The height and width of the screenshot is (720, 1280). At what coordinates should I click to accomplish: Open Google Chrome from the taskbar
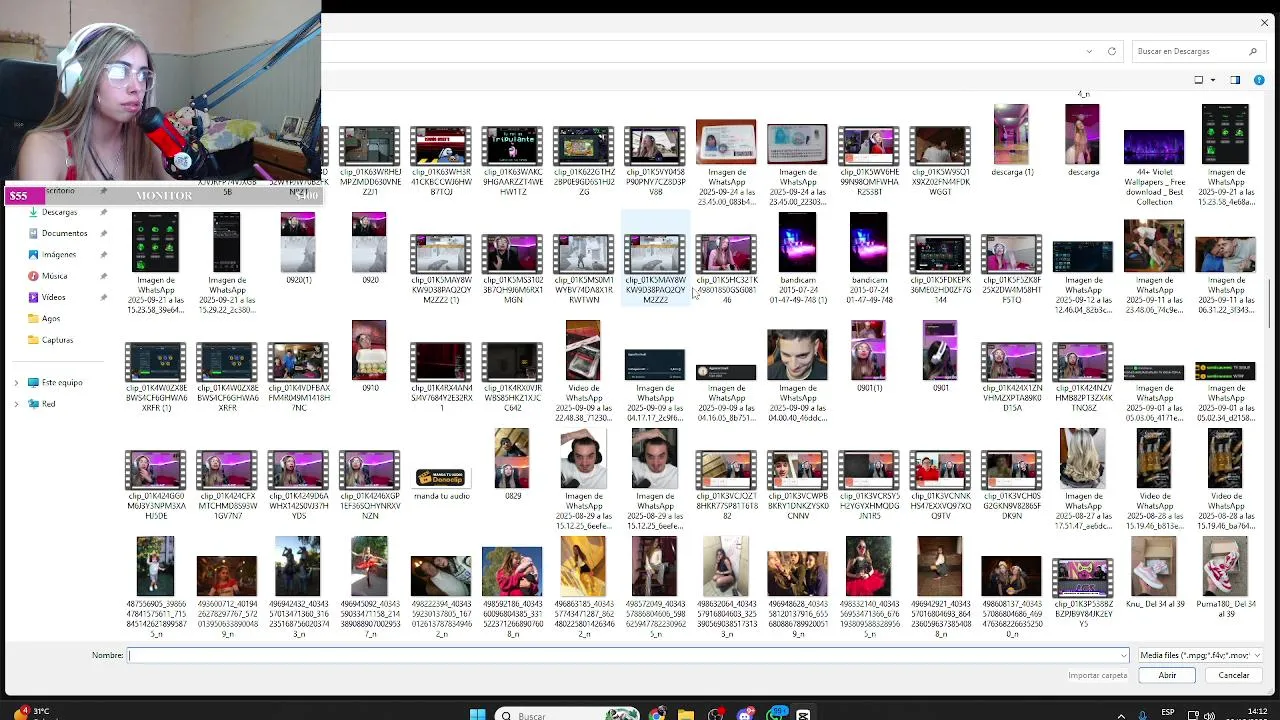657,714
